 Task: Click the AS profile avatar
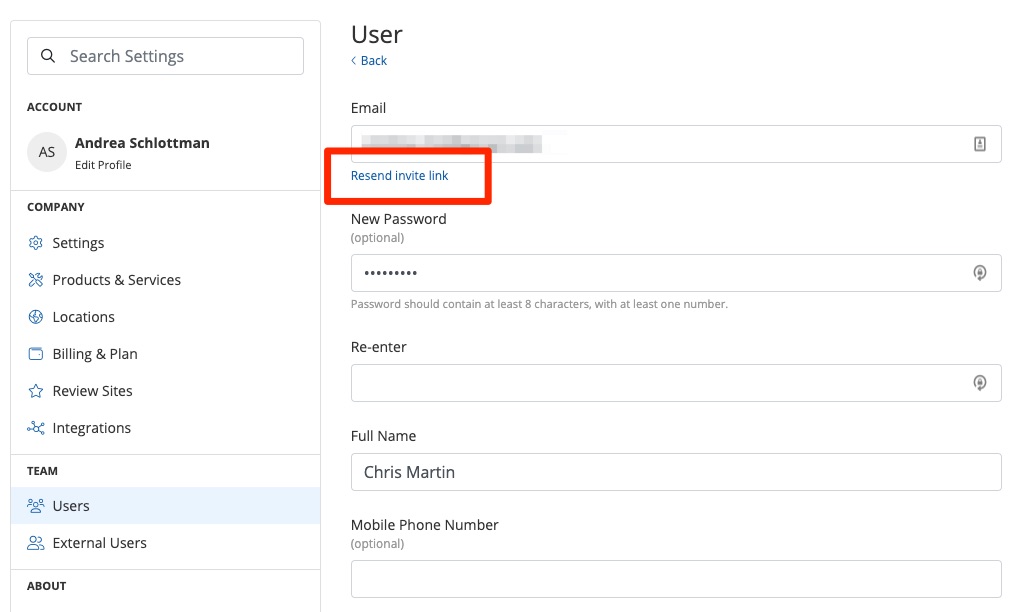[x=46, y=152]
